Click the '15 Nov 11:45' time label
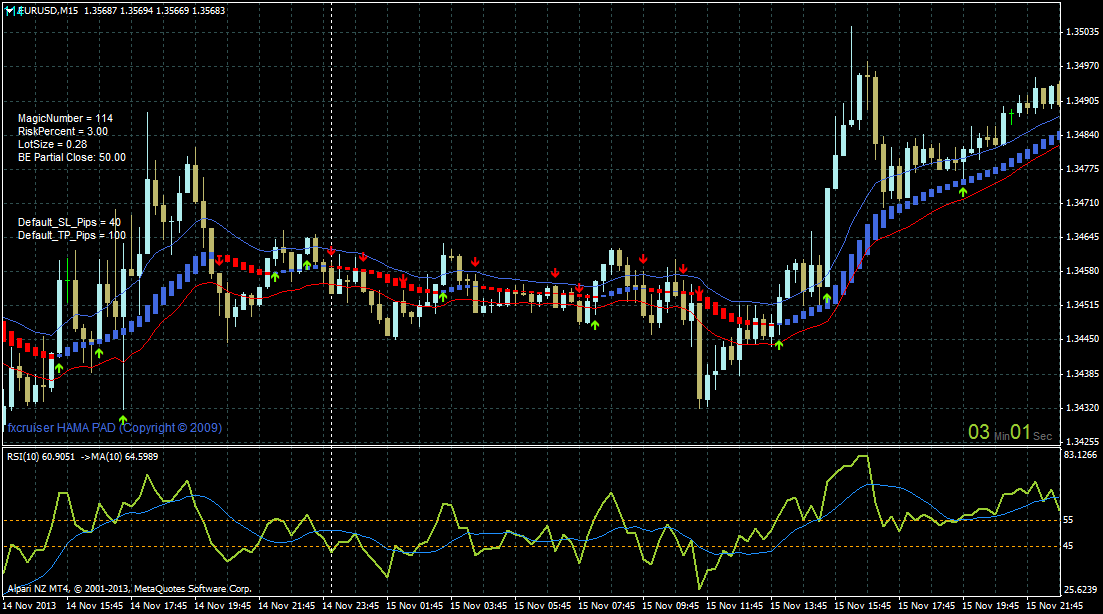This screenshot has height=614, width=1103. (734, 606)
